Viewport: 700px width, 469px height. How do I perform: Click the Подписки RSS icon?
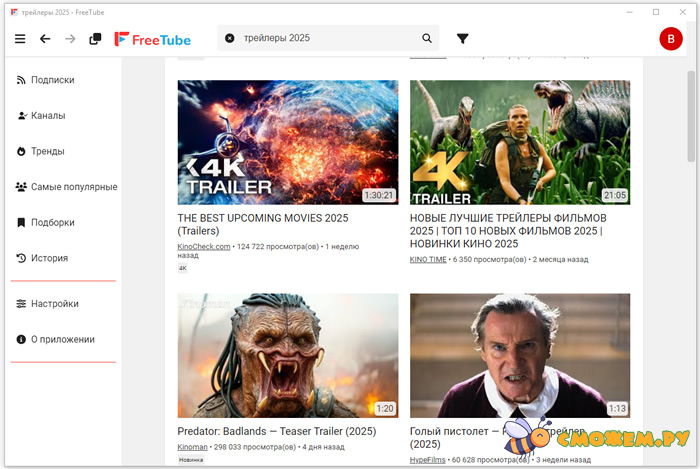(x=21, y=80)
